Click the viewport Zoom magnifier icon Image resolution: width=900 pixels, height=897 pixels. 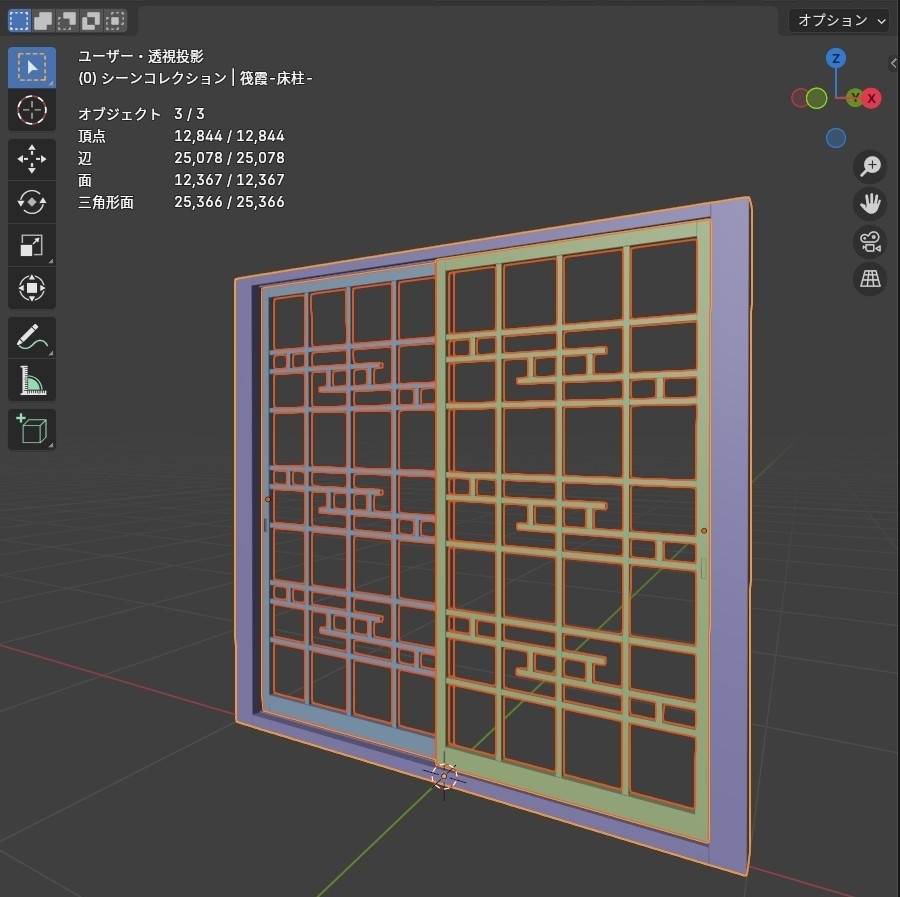coord(869,167)
